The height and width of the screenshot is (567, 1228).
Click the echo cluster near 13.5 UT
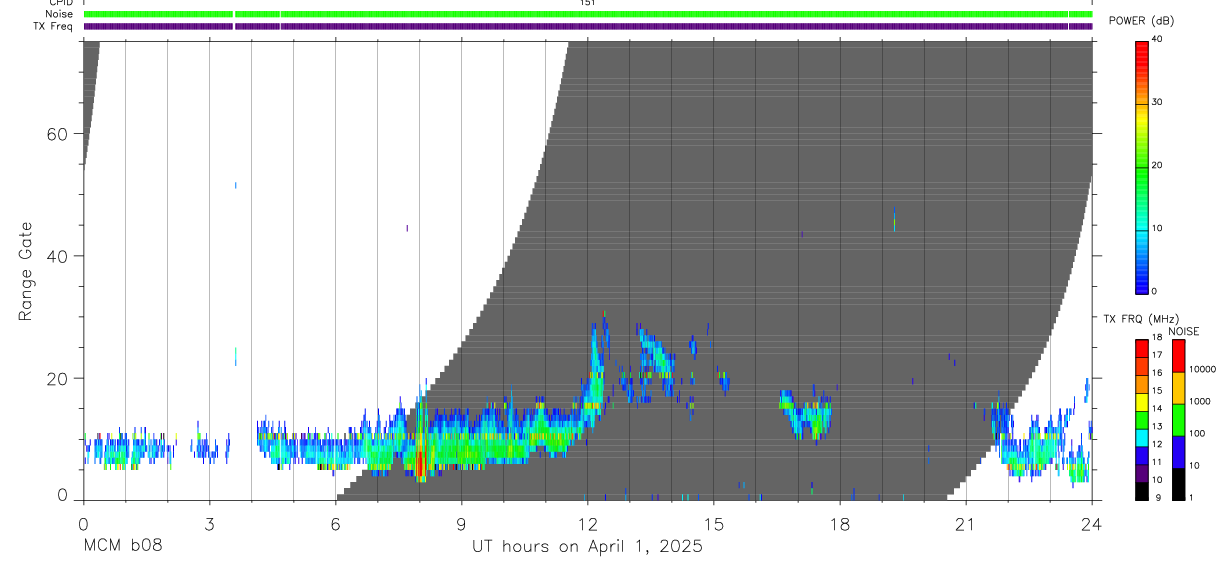[x=655, y=360]
